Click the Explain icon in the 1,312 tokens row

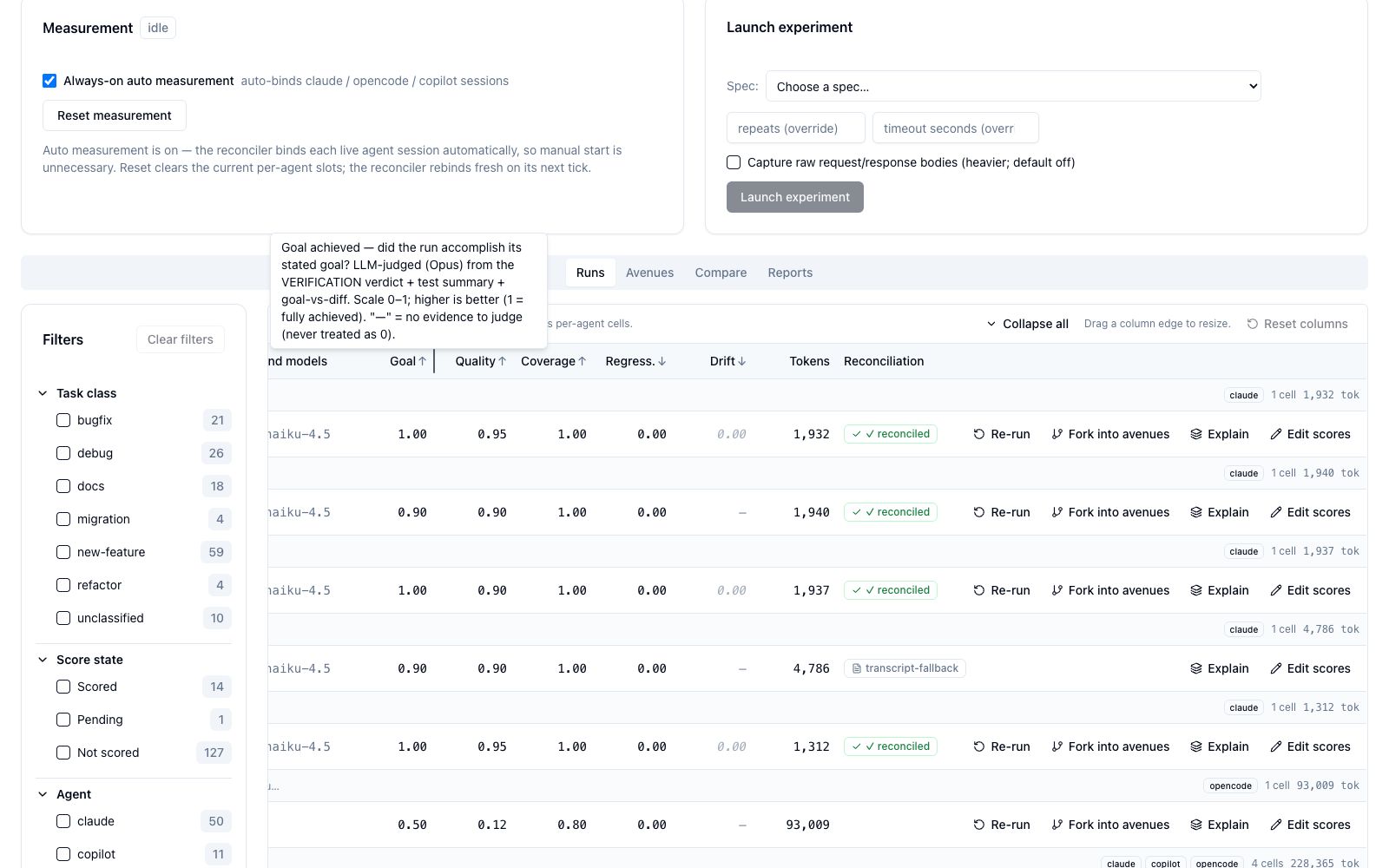tap(1196, 746)
